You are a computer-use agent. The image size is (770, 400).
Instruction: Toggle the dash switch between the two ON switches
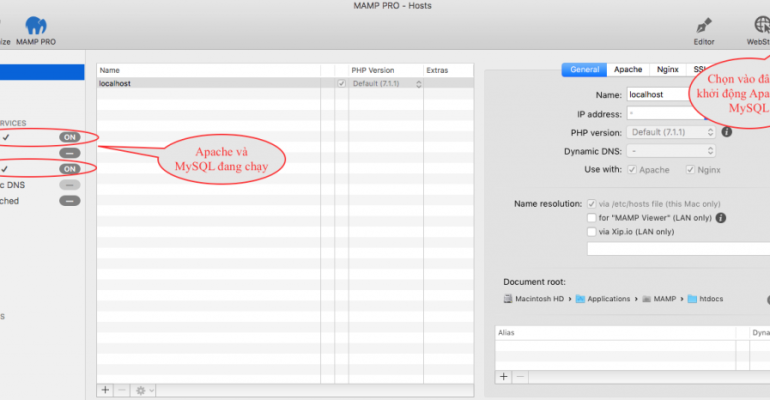(70, 153)
